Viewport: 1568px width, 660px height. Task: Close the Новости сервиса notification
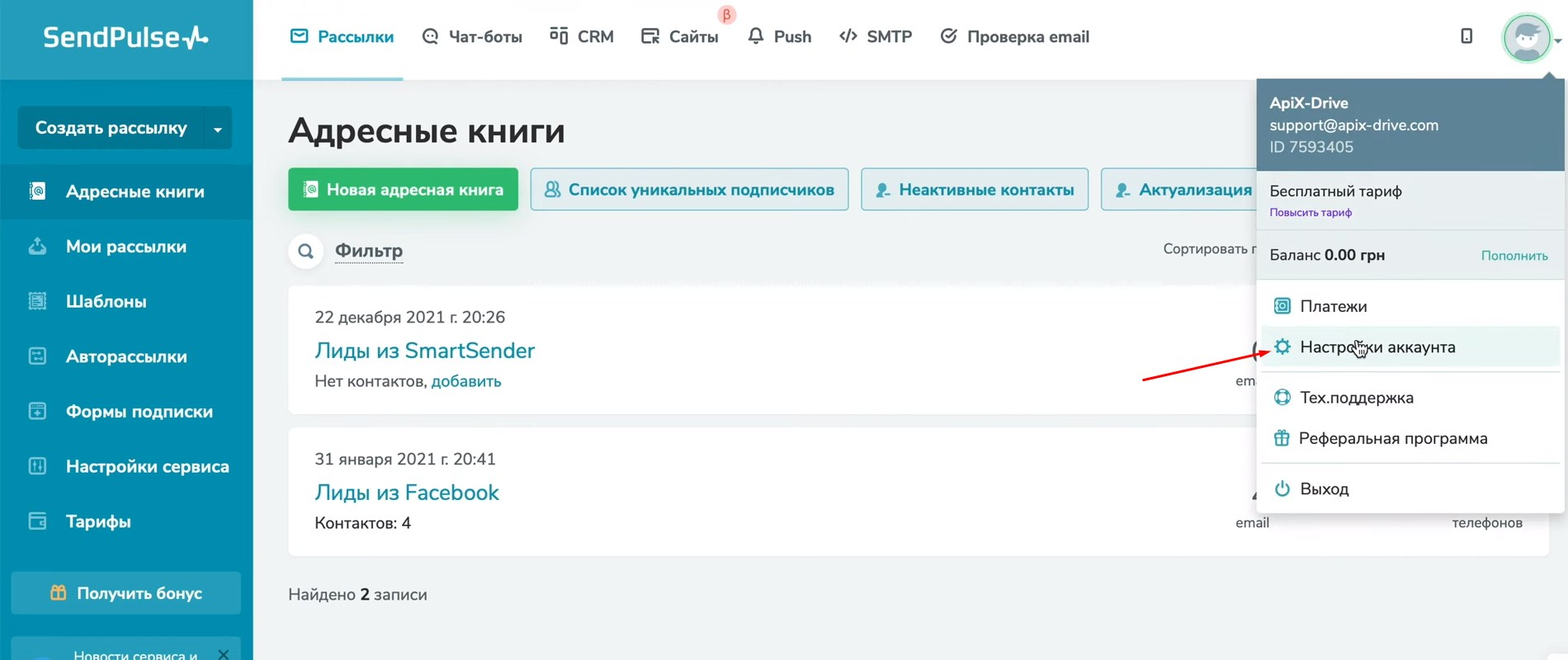click(x=223, y=653)
